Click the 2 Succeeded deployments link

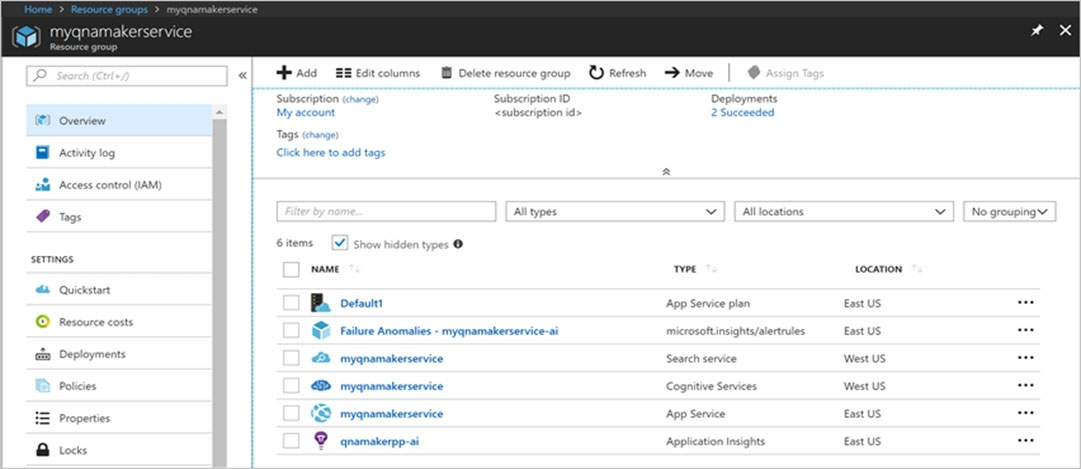742,112
